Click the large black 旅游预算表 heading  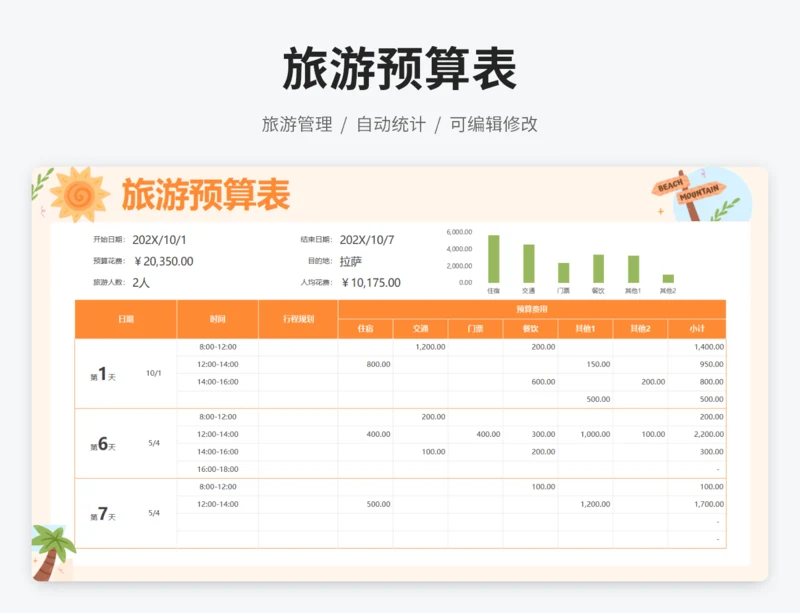pyautogui.click(x=399, y=68)
